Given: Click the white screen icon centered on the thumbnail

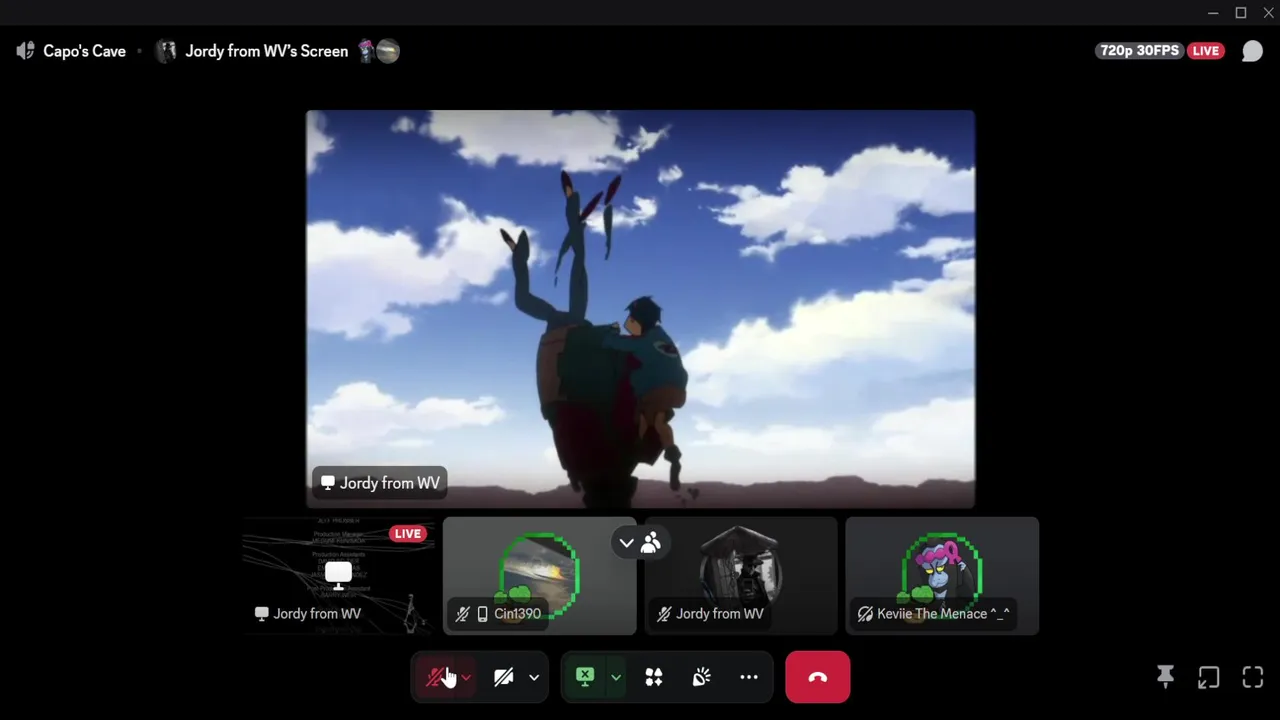Looking at the screenshot, I should pos(338,574).
